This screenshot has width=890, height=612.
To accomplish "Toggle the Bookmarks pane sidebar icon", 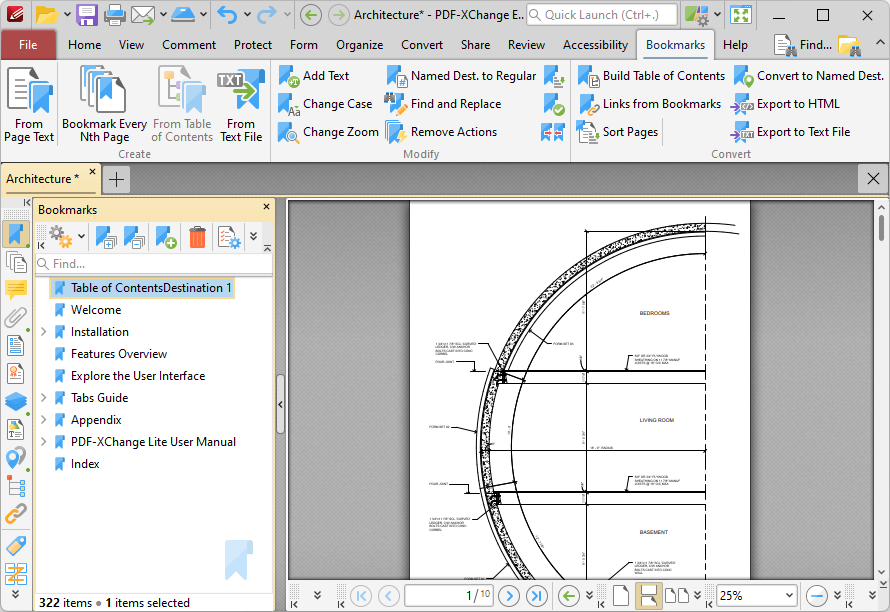I will pyautogui.click(x=15, y=234).
